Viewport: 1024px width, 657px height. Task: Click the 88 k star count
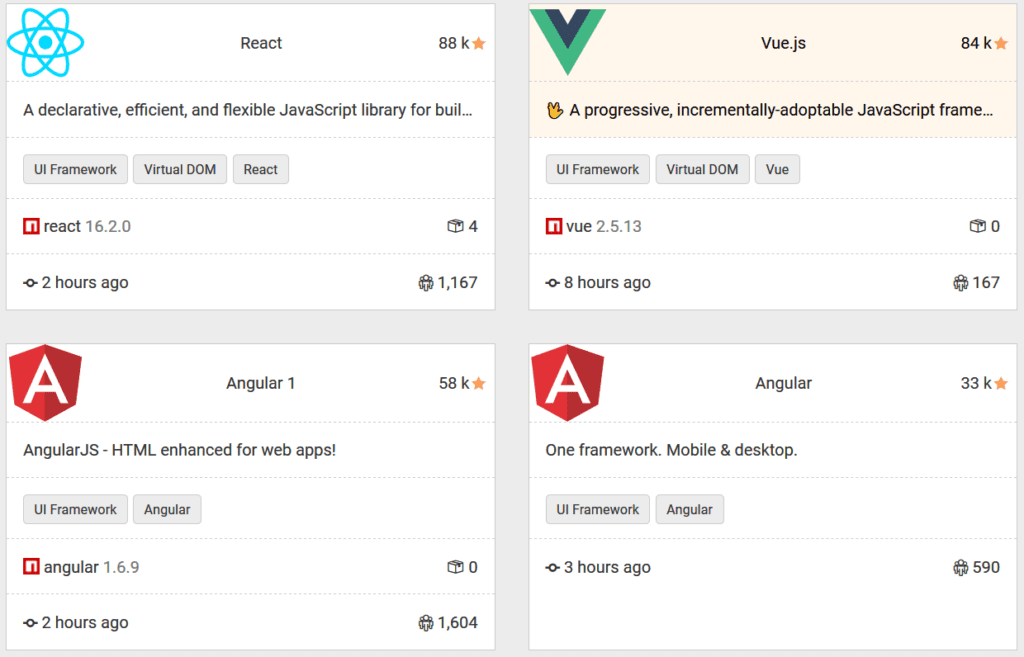[x=454, y=43]
